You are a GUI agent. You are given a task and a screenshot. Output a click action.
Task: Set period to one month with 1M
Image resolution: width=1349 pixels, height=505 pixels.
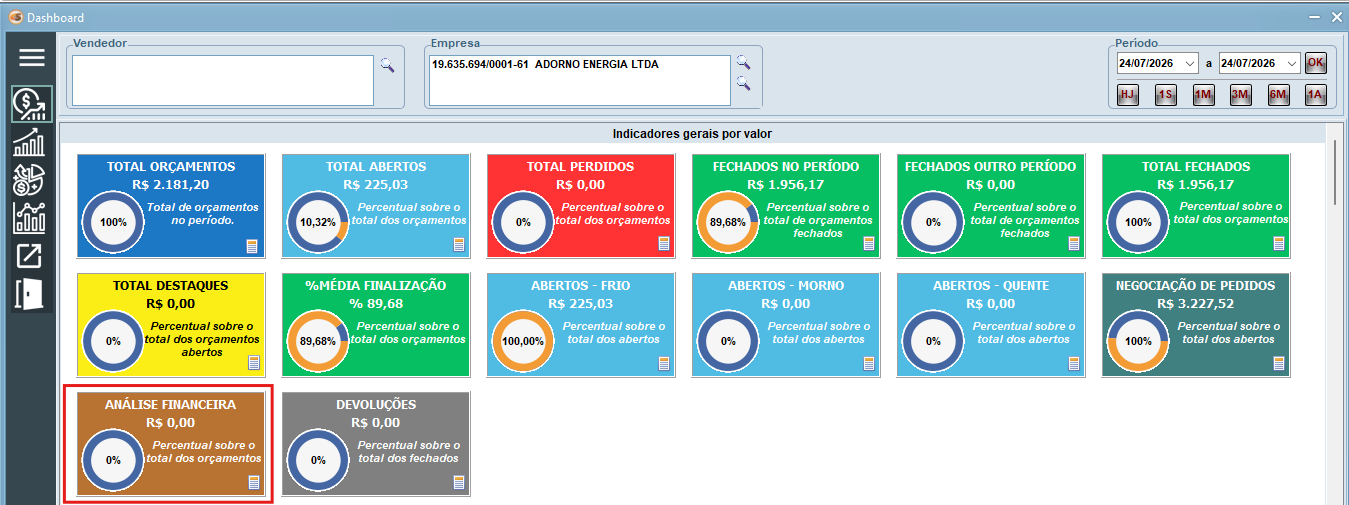1203,95
